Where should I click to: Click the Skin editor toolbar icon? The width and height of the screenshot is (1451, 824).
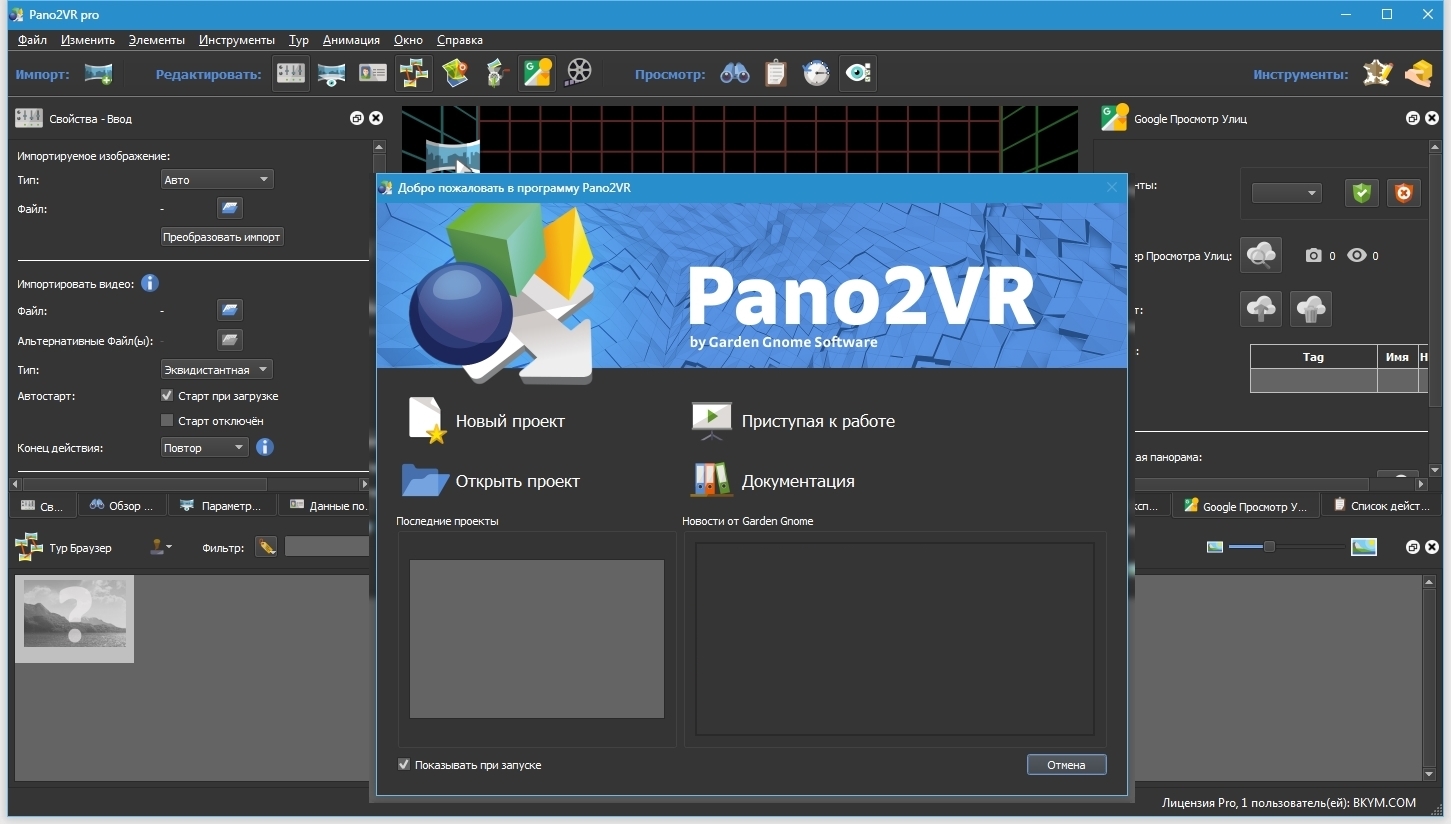click(x=495, y=74)
